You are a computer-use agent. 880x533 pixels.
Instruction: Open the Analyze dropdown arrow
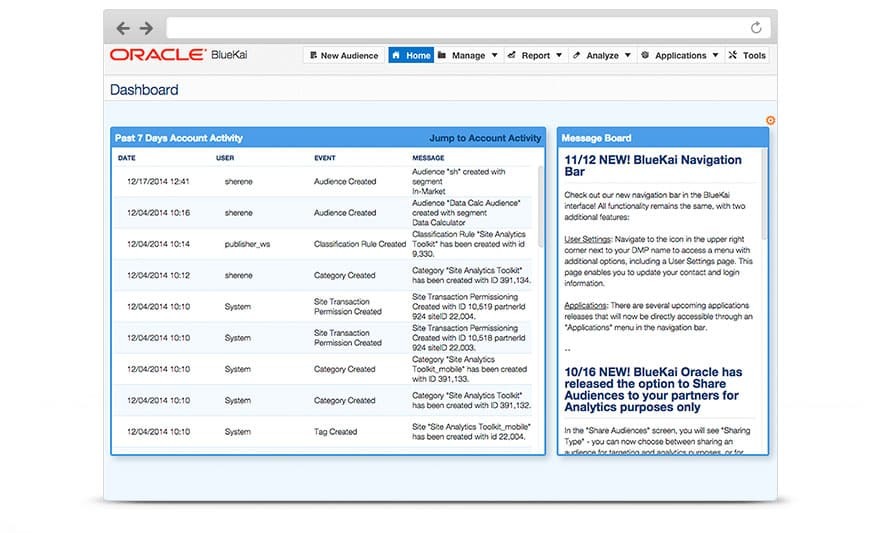(x=628, y=56)
